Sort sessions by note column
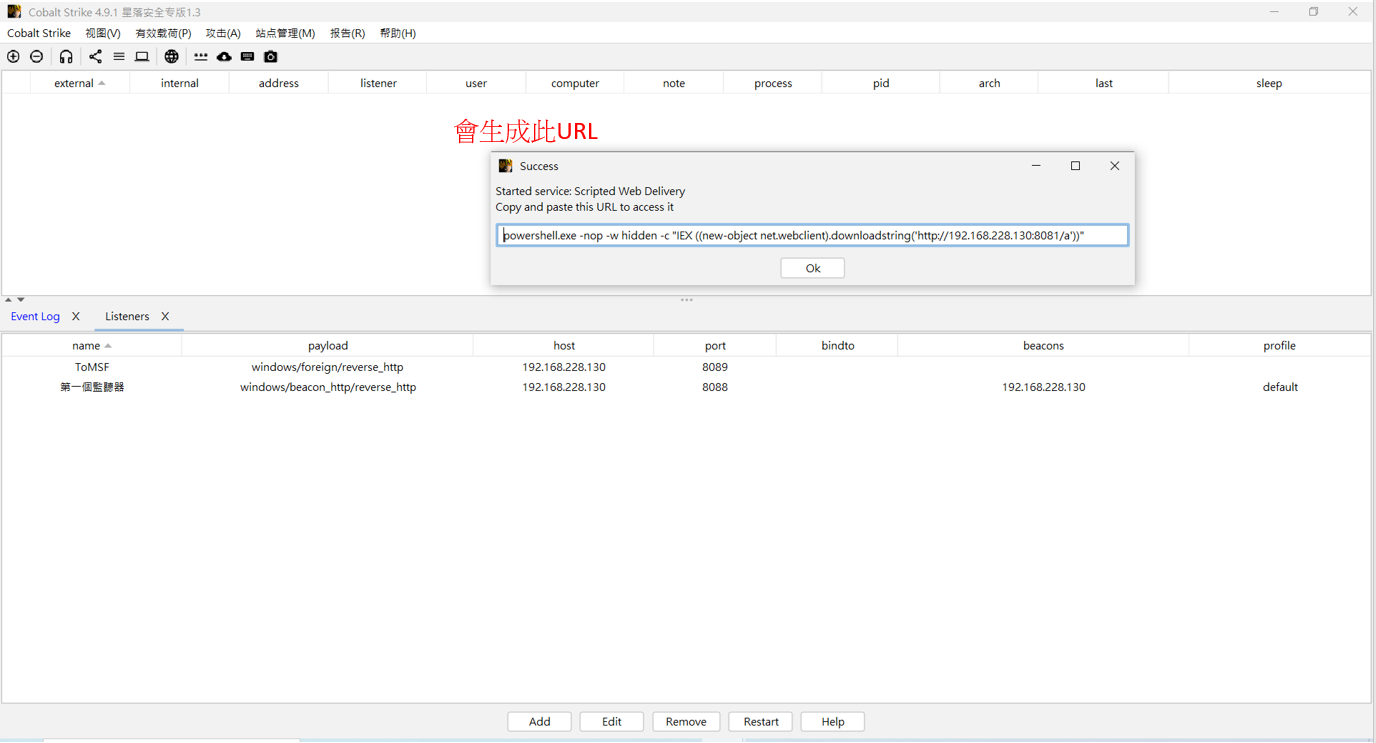Image resolution: width=1376 pixels, height=743 pixels. [674, 83]
